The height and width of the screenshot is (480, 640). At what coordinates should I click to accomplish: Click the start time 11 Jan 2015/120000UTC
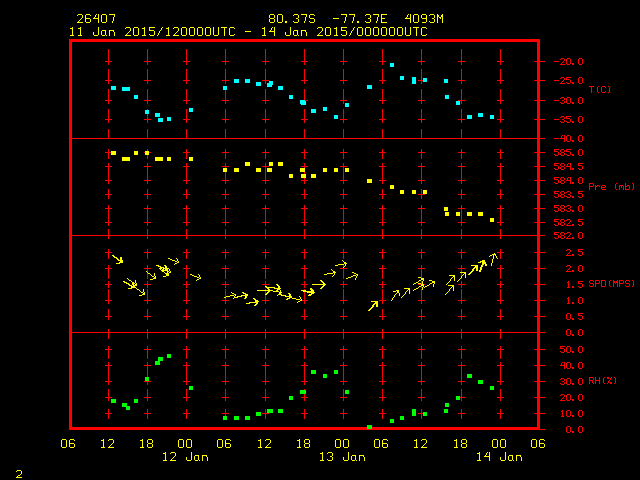[152, 32]
